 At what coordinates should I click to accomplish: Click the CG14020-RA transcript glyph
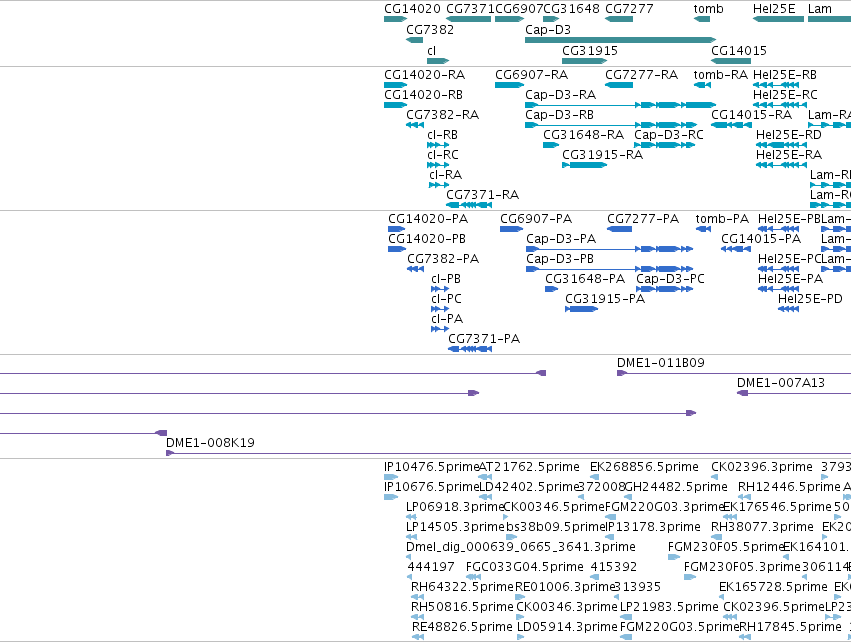coord(395,85)
